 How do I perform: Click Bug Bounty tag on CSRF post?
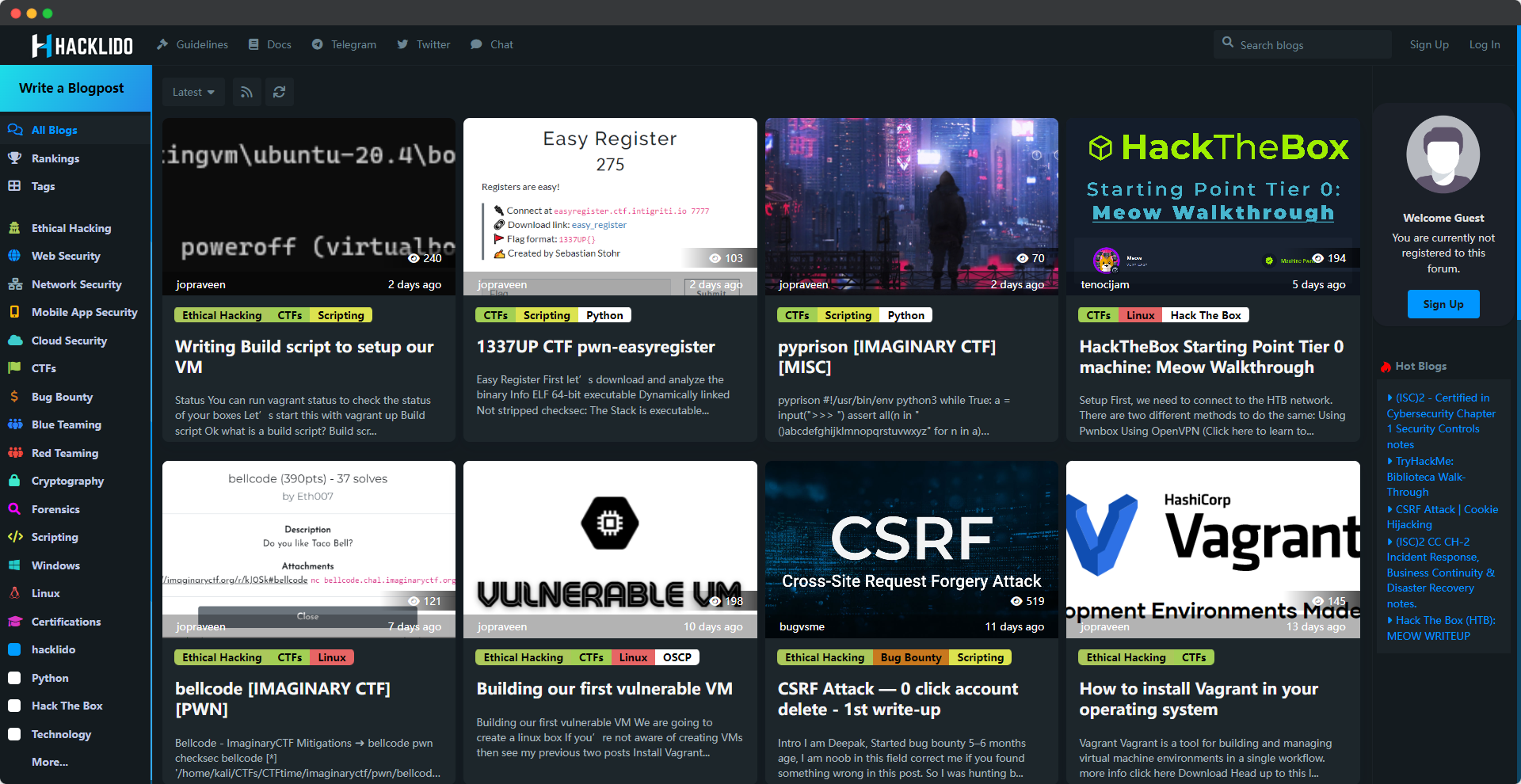(x=911, y=657)
